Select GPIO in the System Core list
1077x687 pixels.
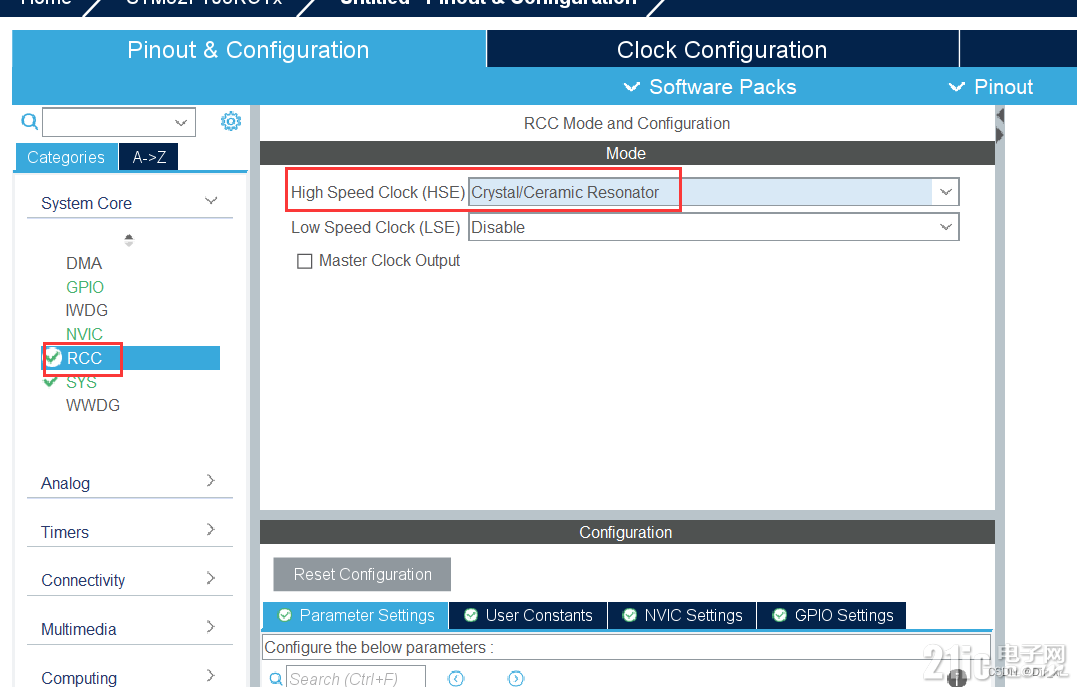85,287
